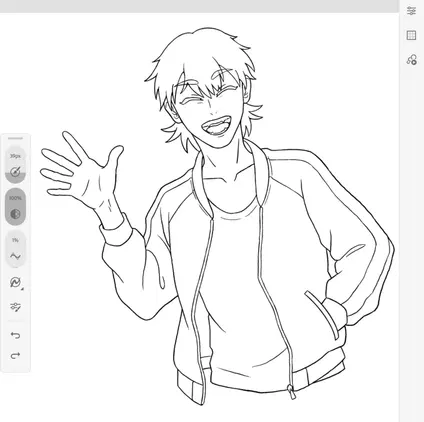Open the brush stroke type picker
Image resolution: width=424 pixels, height=422 pixels.
tap(15, 282)
